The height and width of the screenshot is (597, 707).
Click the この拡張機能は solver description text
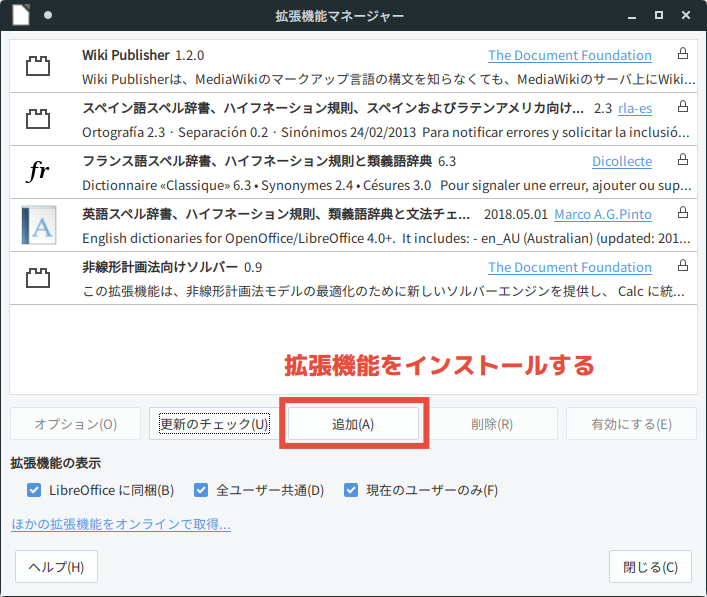click(x=383, y=291)
